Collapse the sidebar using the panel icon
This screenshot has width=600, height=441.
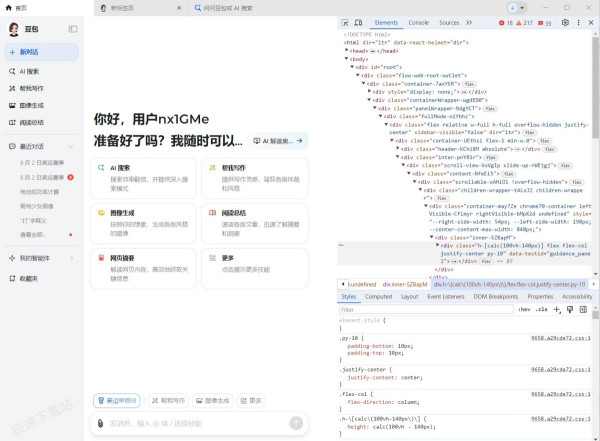73,29
